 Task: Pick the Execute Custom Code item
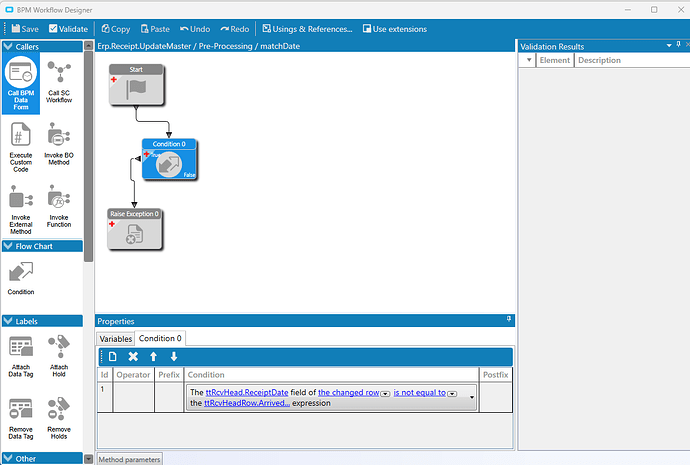pyautogui.click(x=21, y=143)
